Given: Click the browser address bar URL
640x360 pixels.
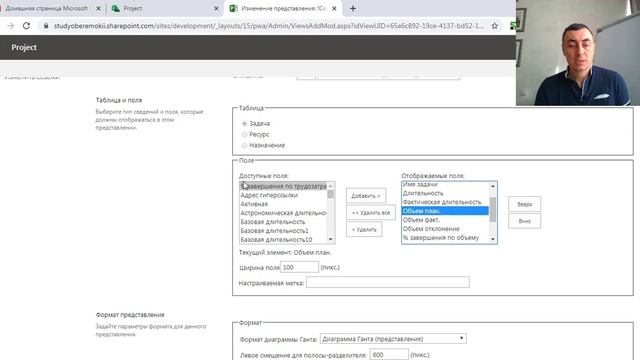Looking at the screenshot, I should pyautogui.click(x=268, y=26).
